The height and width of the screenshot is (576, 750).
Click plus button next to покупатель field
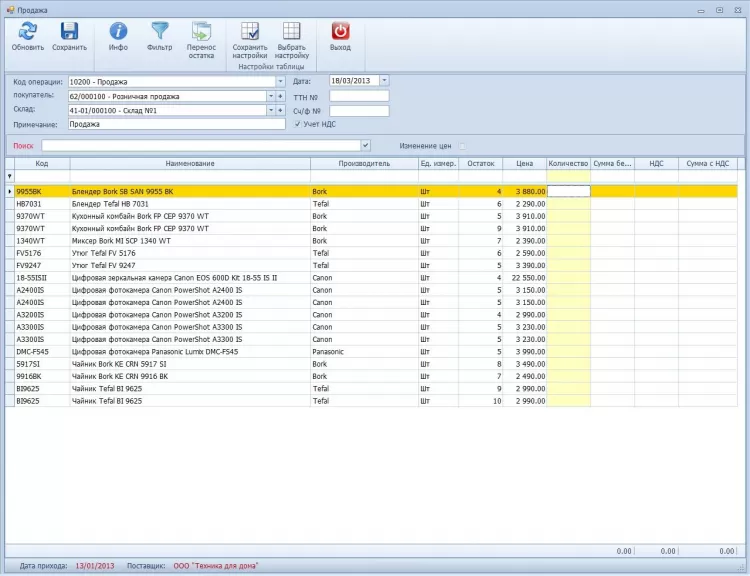[281, 96]
